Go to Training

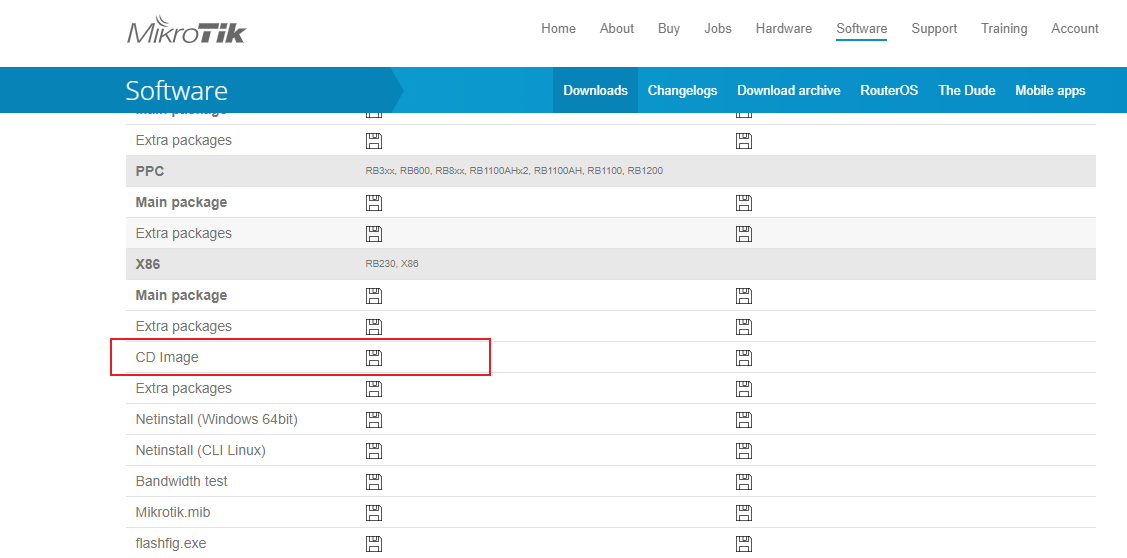pos(1004,29)
